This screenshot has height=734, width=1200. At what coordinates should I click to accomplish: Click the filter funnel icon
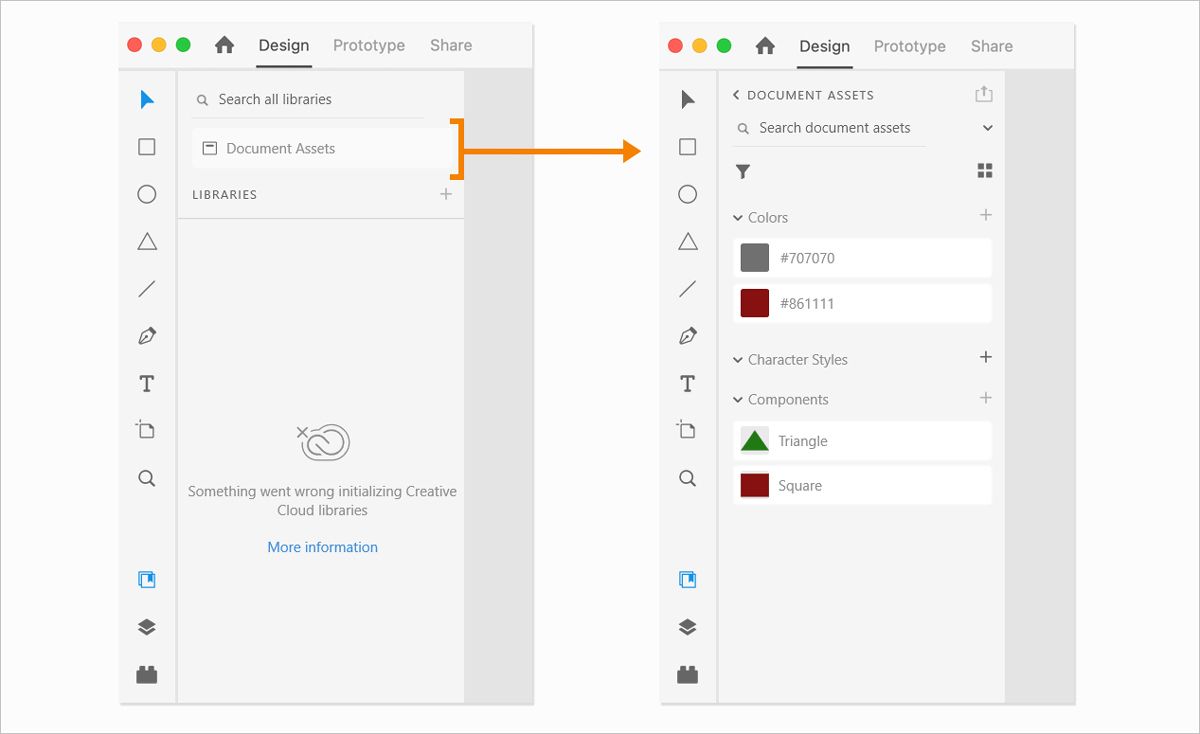click(743, 172)
